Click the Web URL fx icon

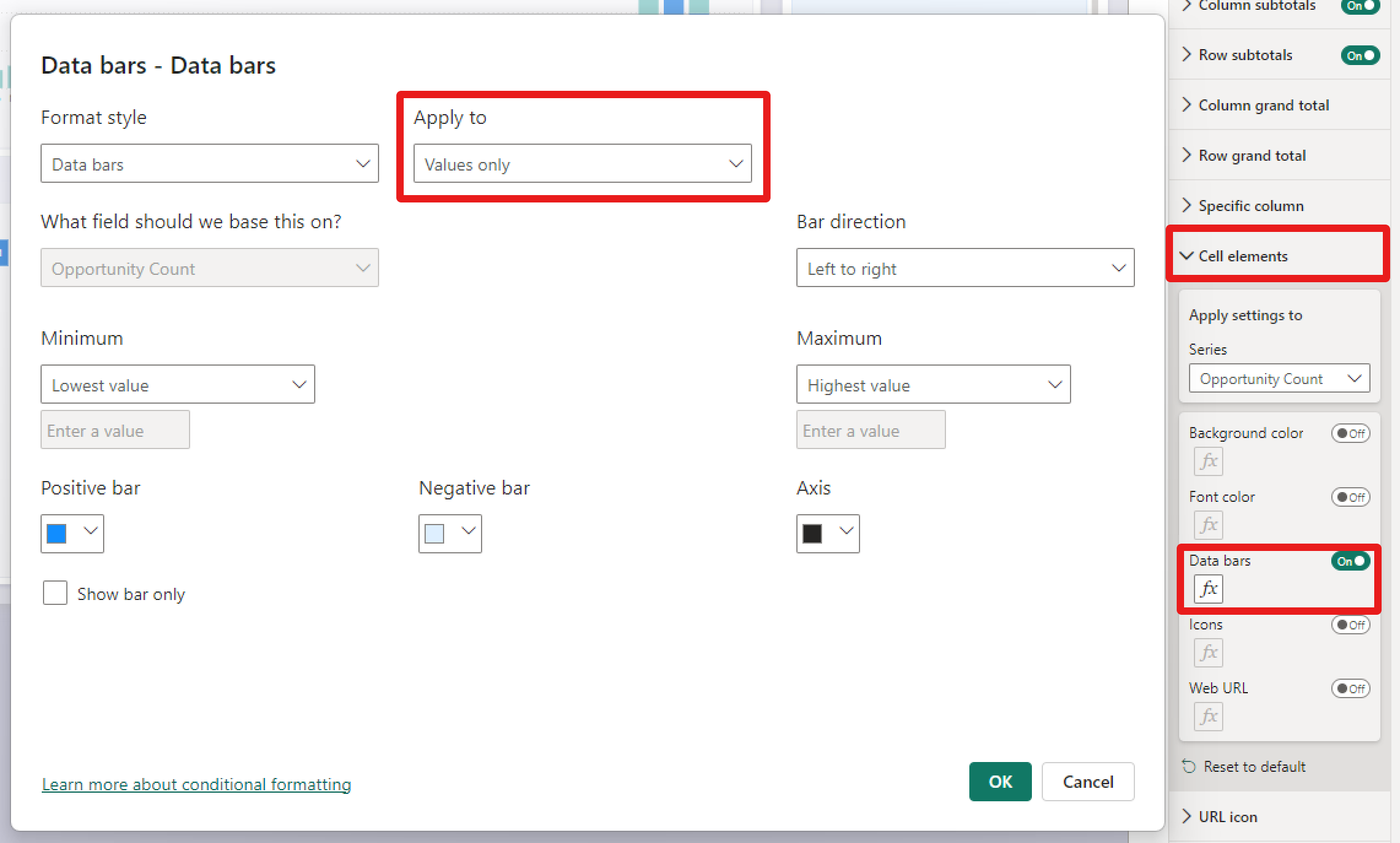(x=1208, y=717)
